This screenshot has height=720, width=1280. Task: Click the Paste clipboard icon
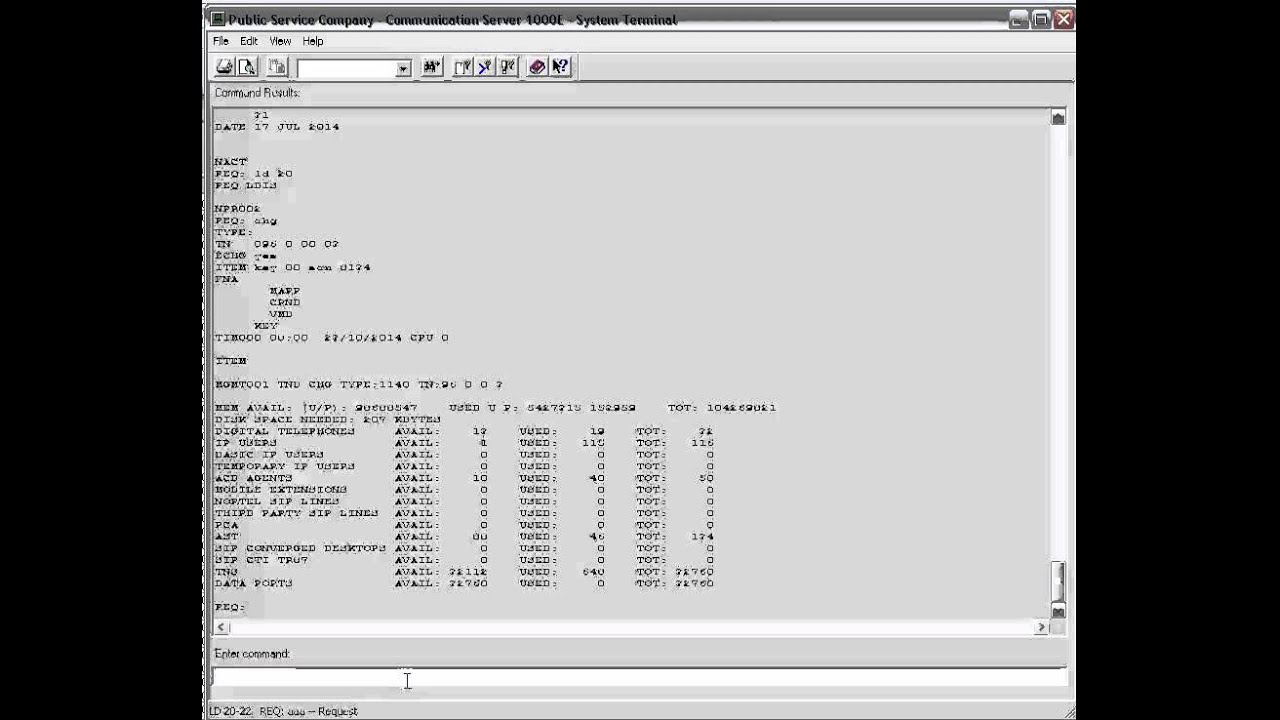277,67
